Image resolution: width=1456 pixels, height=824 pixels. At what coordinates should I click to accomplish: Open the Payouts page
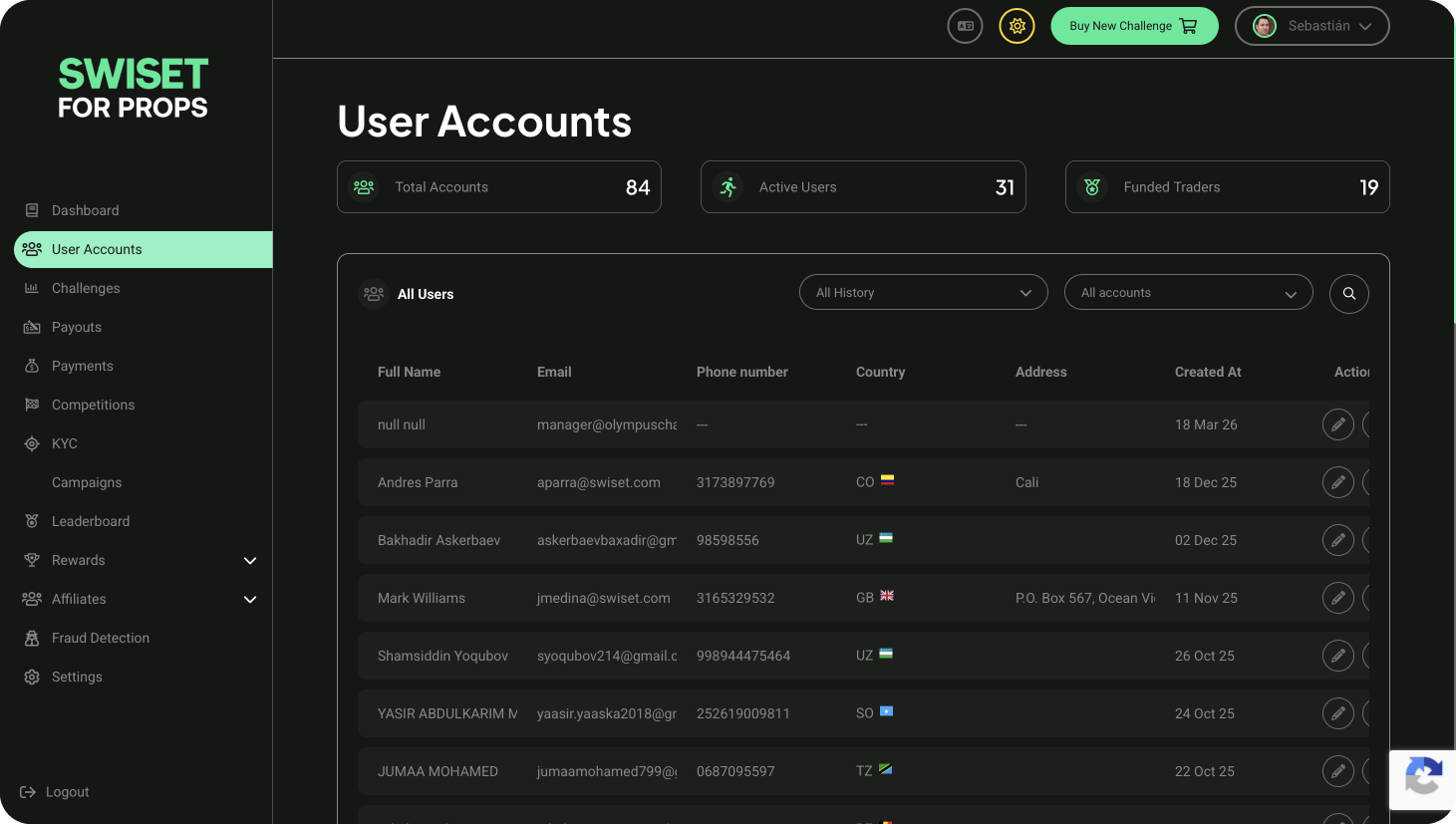pos(77,327)
